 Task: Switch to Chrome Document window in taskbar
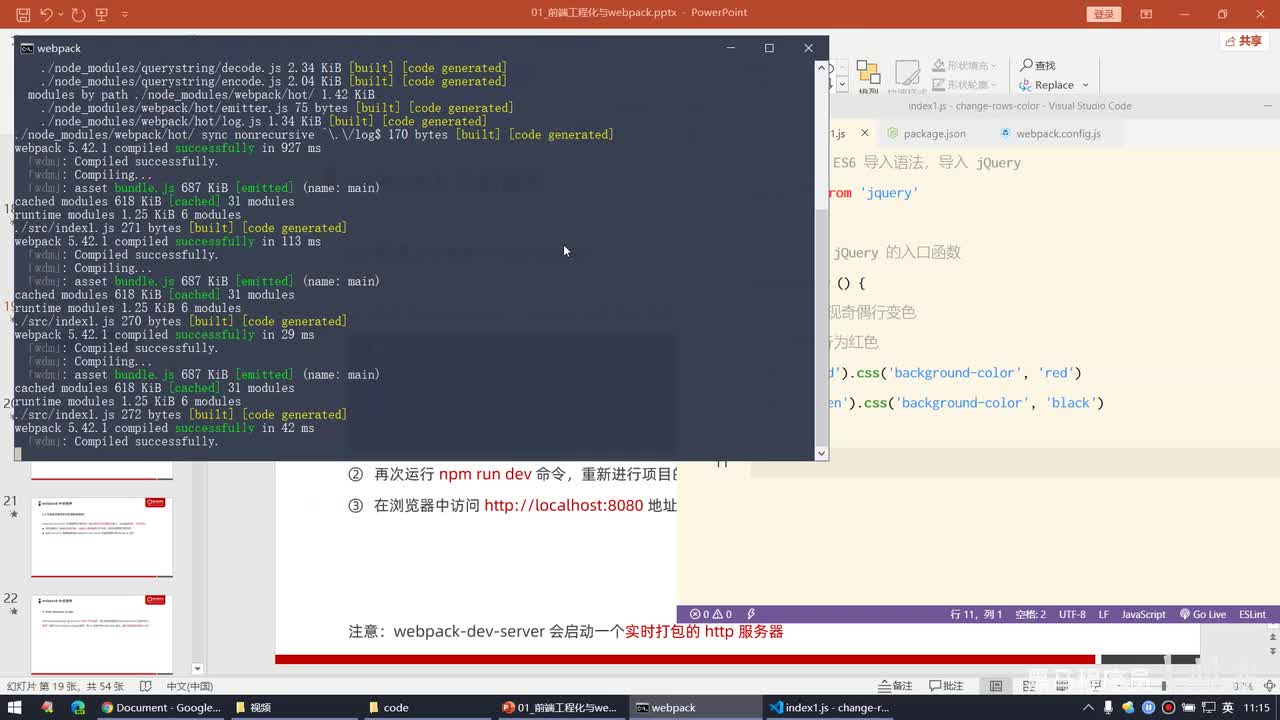tap(161, 707)
